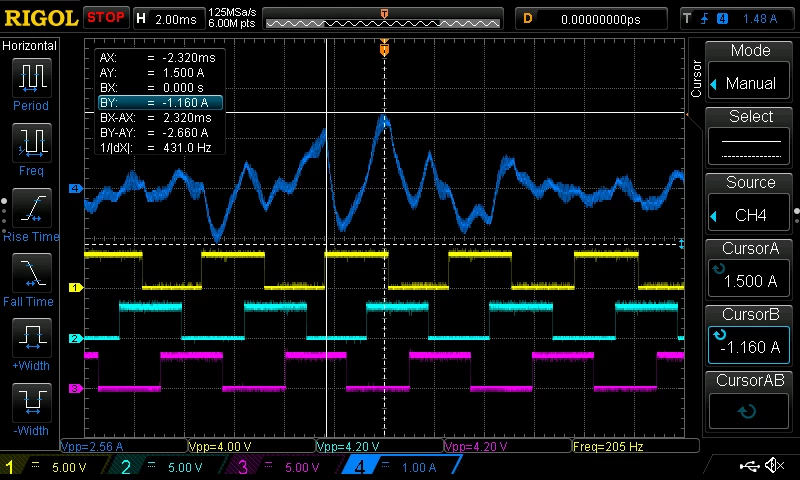The image size is (800, 480).
Task: Select channel 3 5.00 V scale label
Action: click(302, 467)
